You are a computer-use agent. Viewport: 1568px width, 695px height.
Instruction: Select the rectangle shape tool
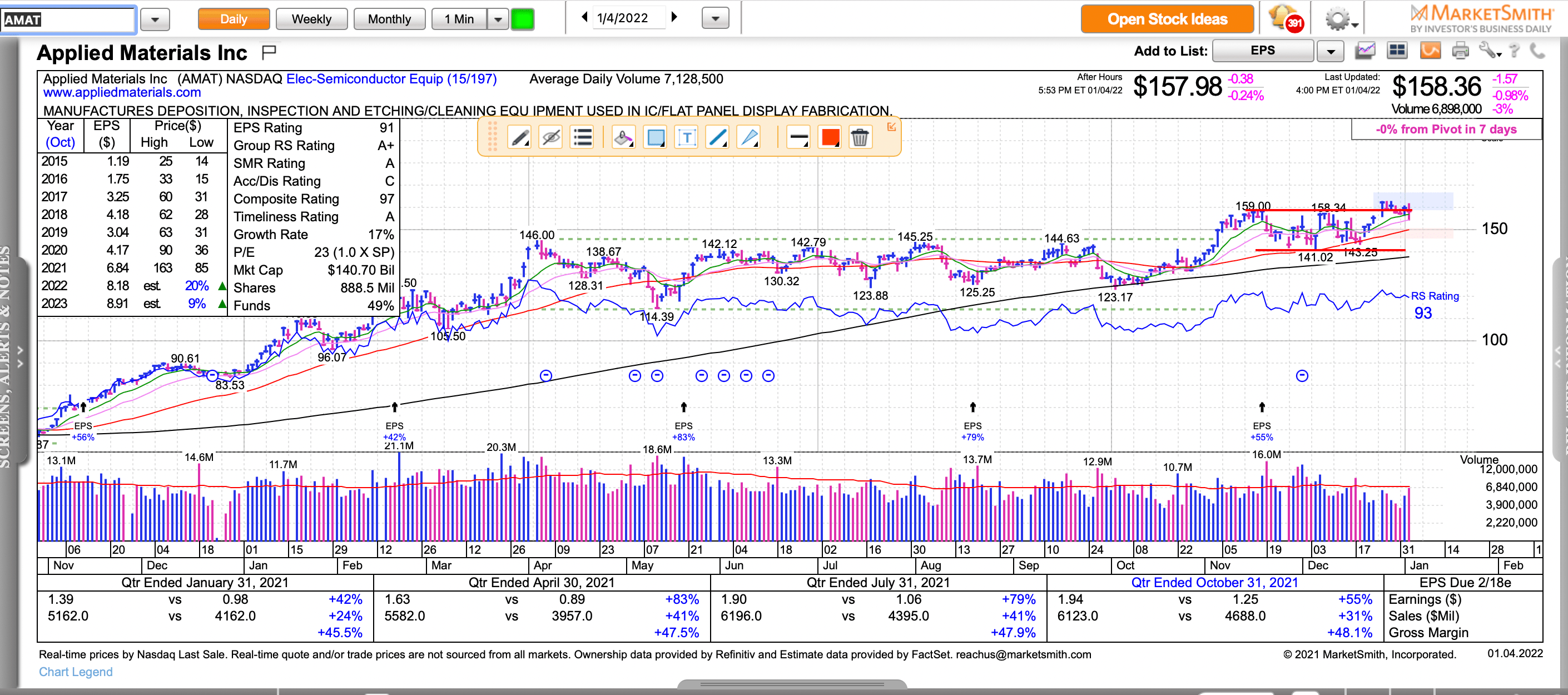tap(655, 137)
